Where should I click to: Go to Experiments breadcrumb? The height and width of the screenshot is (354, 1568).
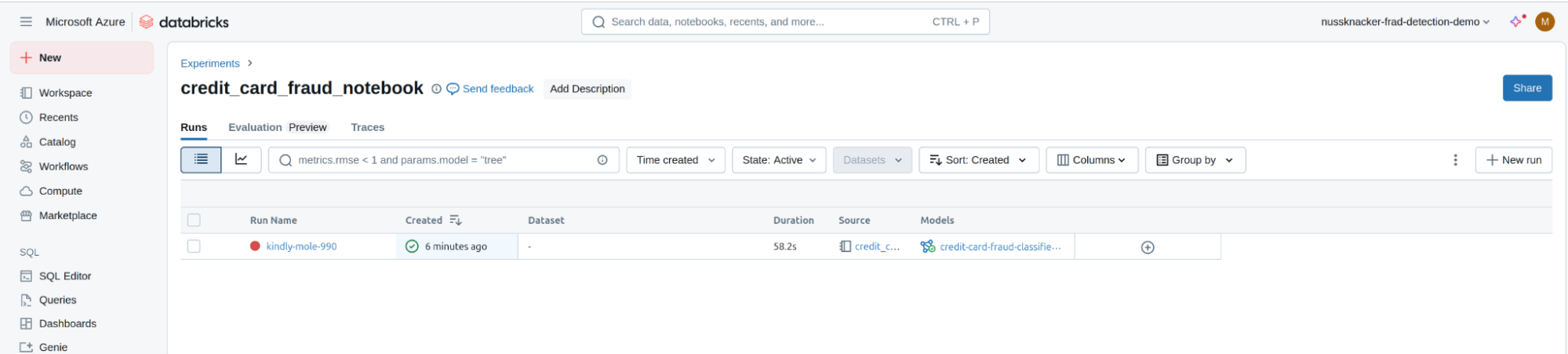210,64
